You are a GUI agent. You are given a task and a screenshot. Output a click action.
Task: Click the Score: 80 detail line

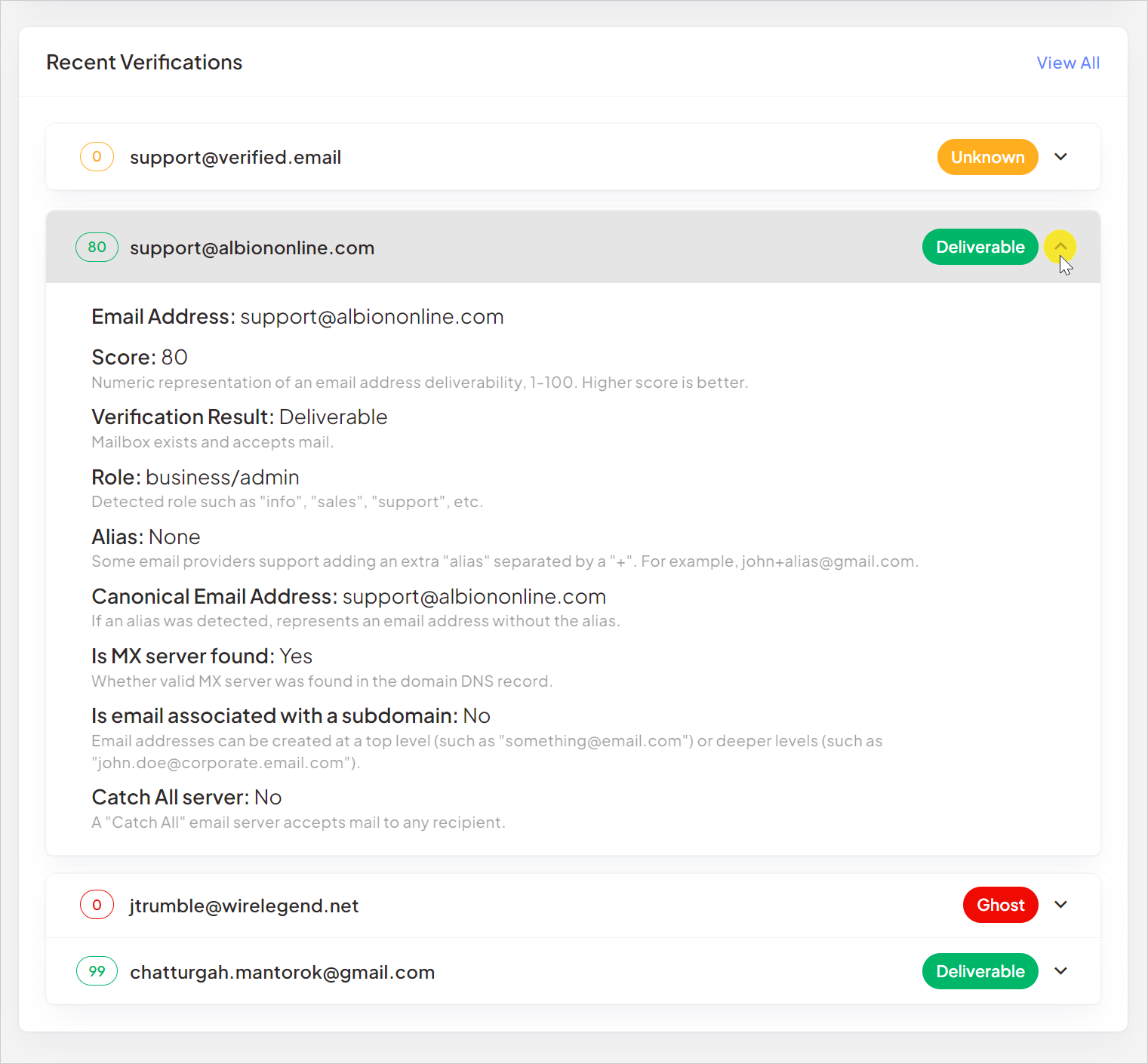[x=140, y=357]
